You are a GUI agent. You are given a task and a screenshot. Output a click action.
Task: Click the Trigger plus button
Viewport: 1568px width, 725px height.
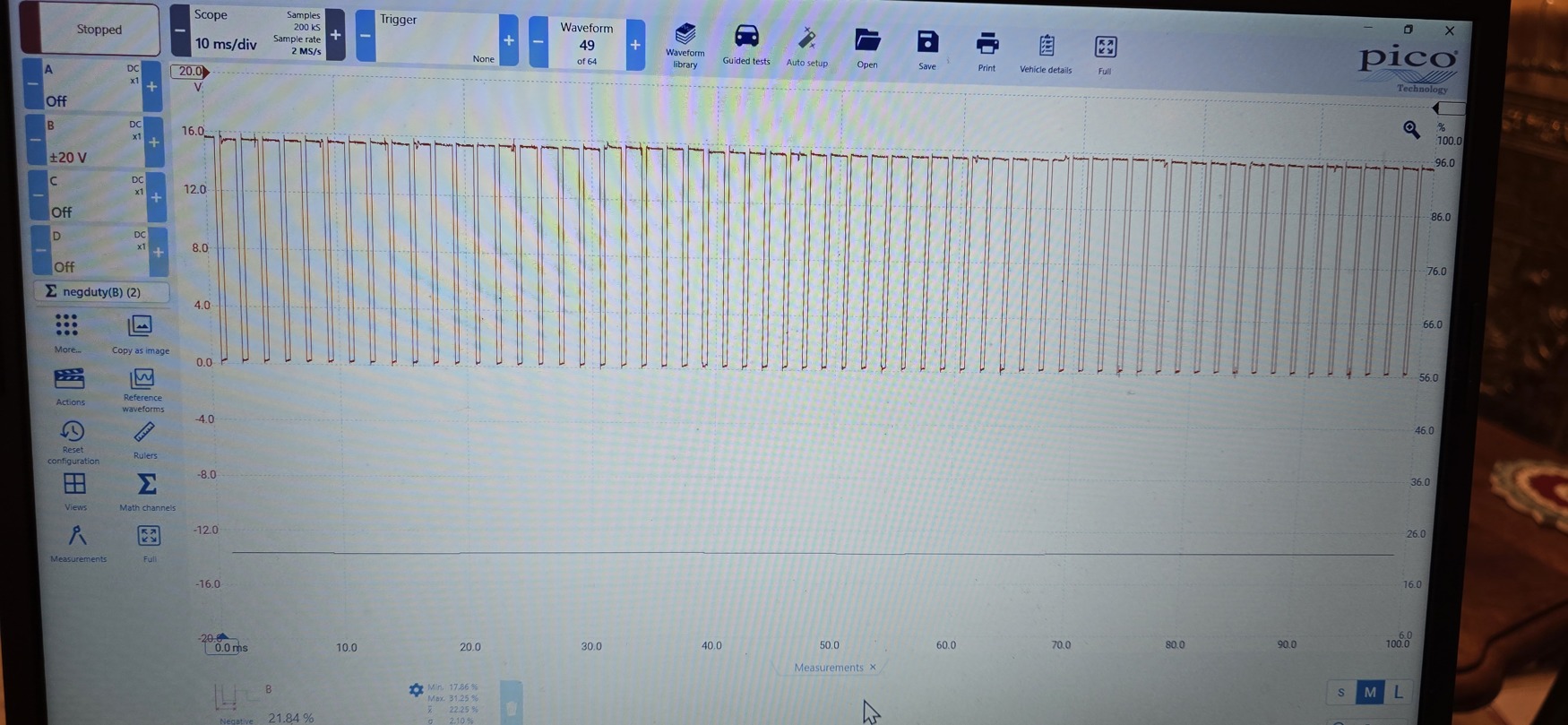point(508,40)
